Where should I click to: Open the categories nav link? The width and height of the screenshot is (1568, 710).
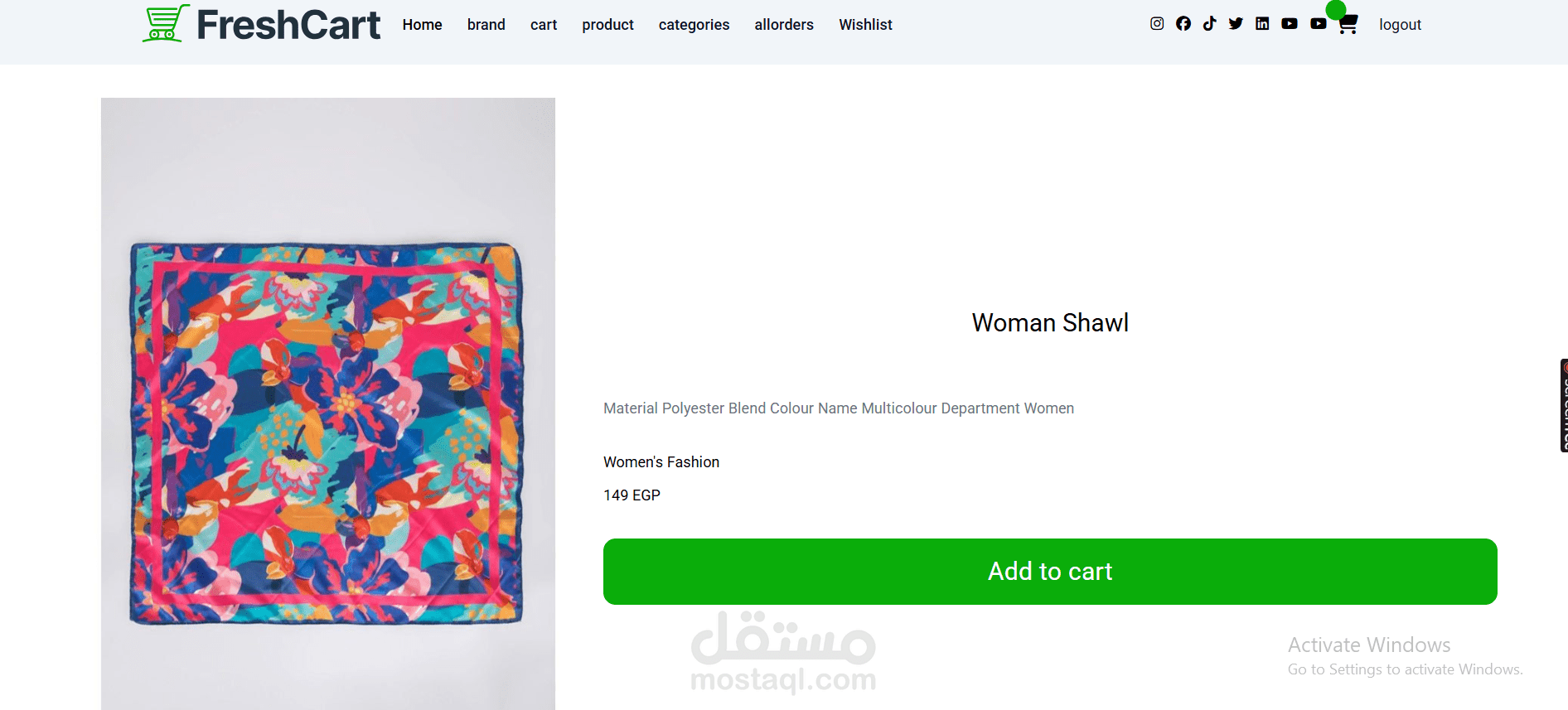(x=694, y=25)
